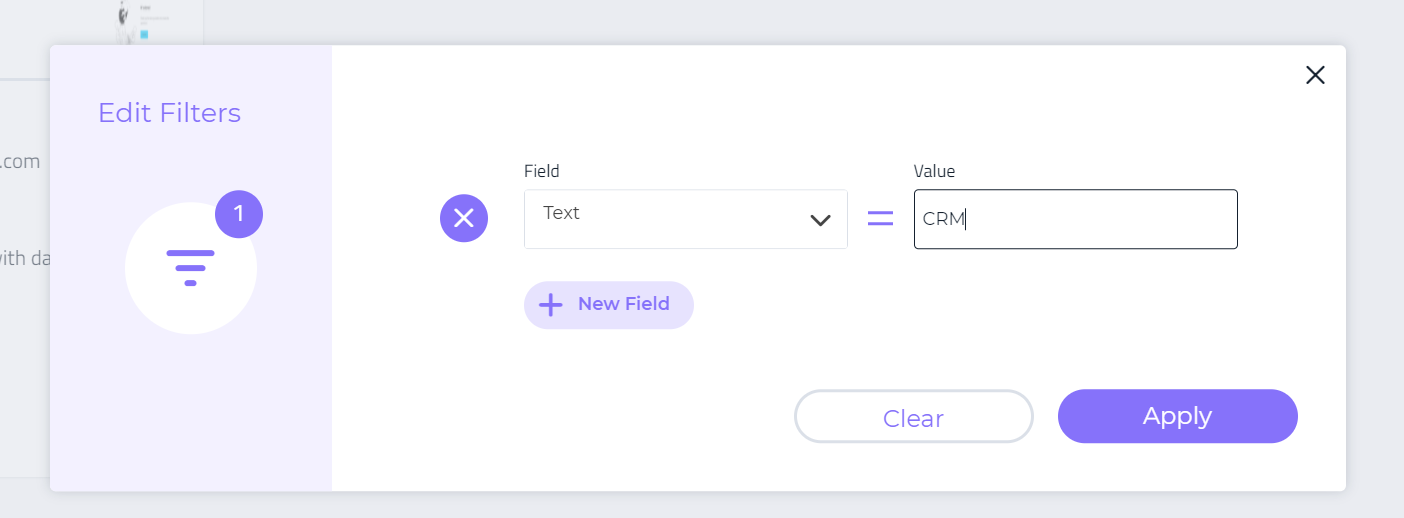Add a filter with New Field
1404x518 pixels.
608,305
